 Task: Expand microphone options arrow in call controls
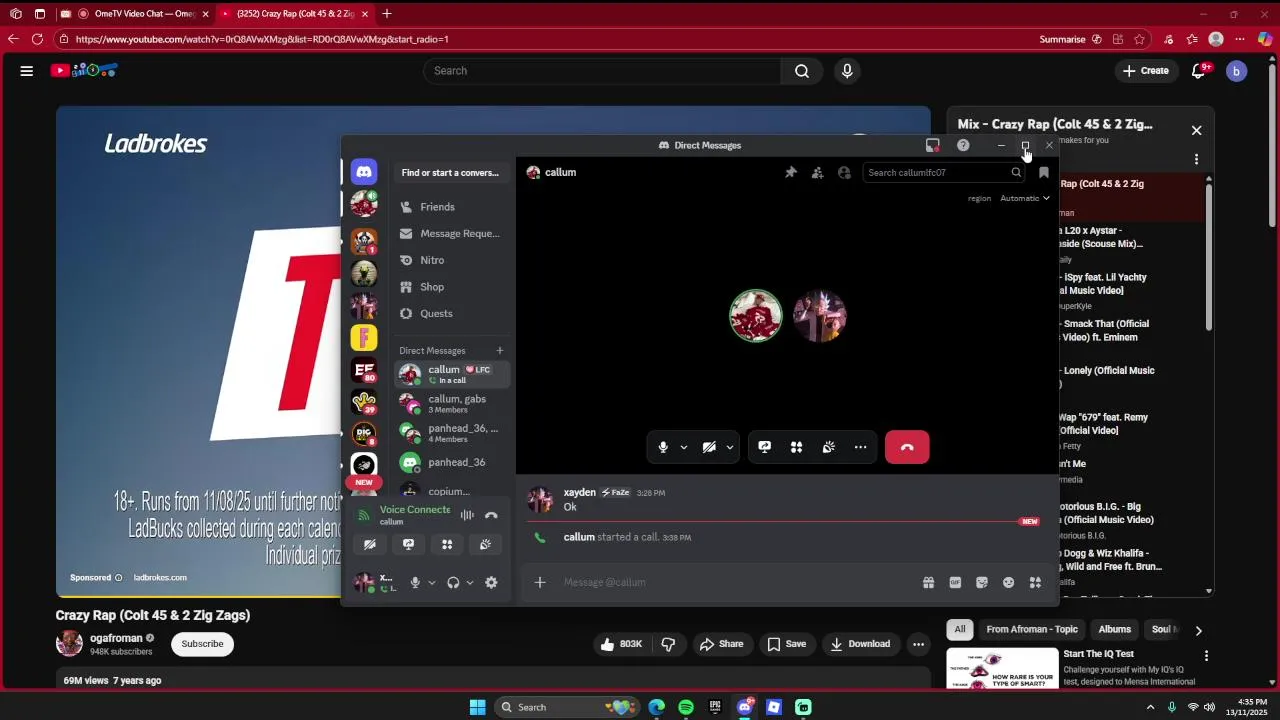[684, 447]
